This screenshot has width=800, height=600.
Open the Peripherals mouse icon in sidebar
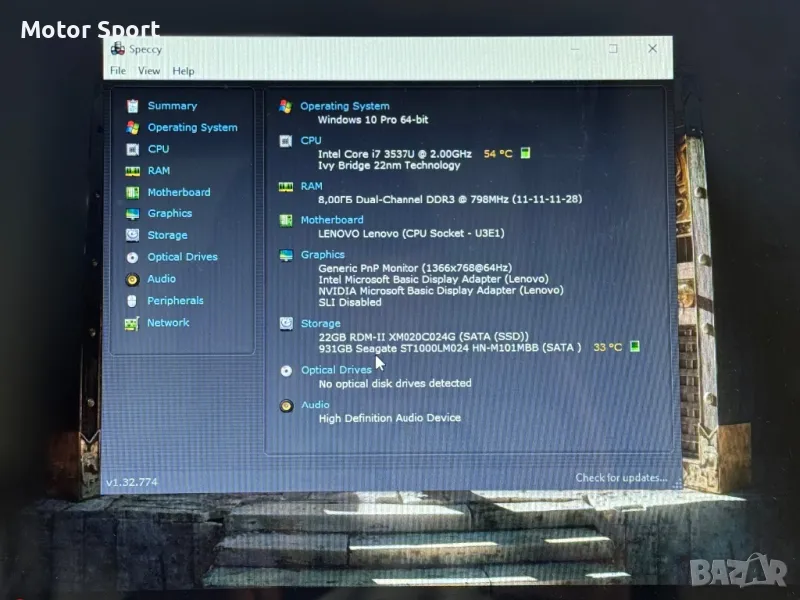(x=132, y=301)
